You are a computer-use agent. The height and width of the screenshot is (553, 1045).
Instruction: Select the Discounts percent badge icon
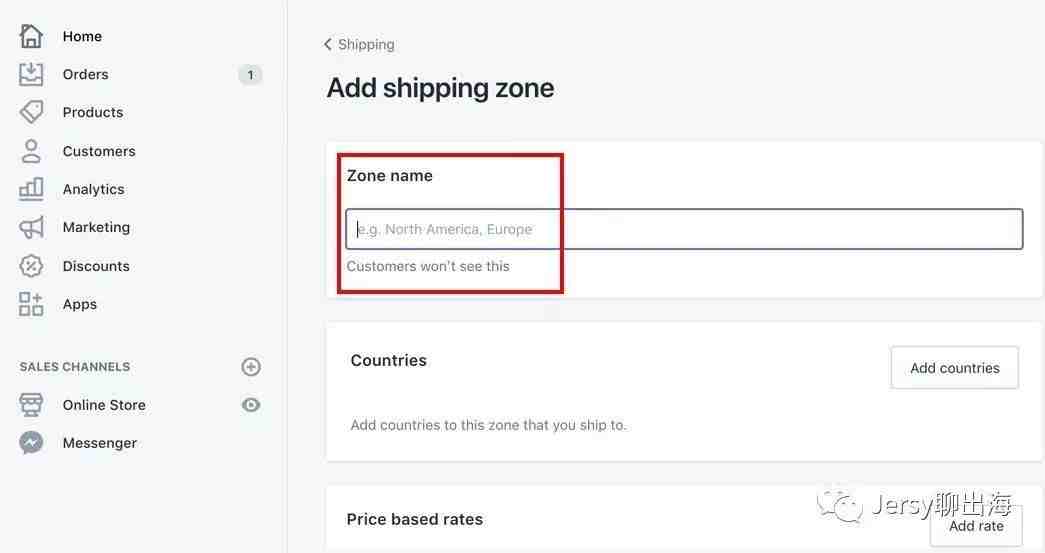click(x=31, y=266)
